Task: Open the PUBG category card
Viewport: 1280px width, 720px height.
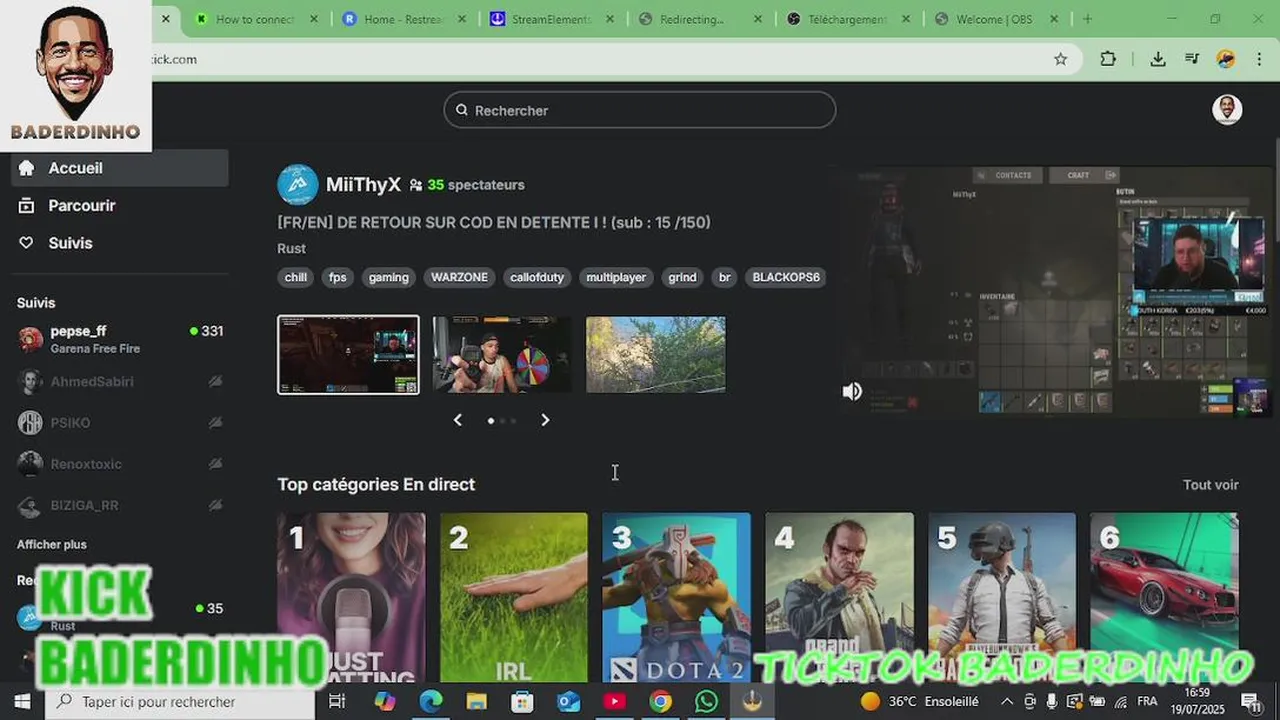Action: click(1002, 598)
